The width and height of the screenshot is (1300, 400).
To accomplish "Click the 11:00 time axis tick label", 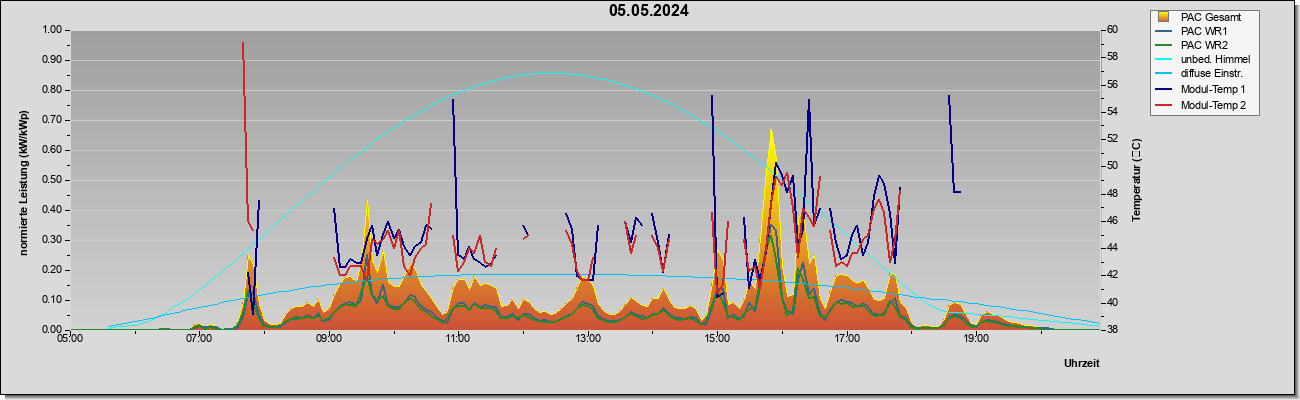I will click(x=458, y=338).
